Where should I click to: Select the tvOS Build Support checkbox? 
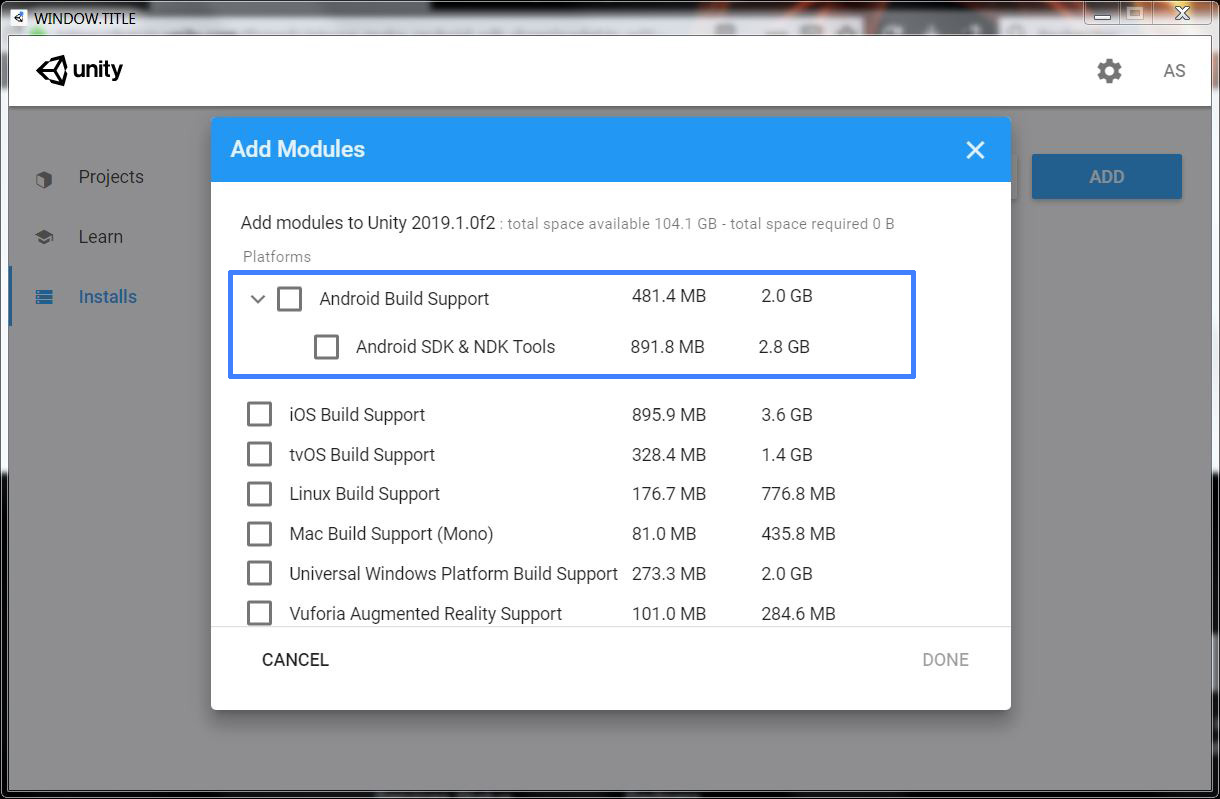[x=259, y=455]
